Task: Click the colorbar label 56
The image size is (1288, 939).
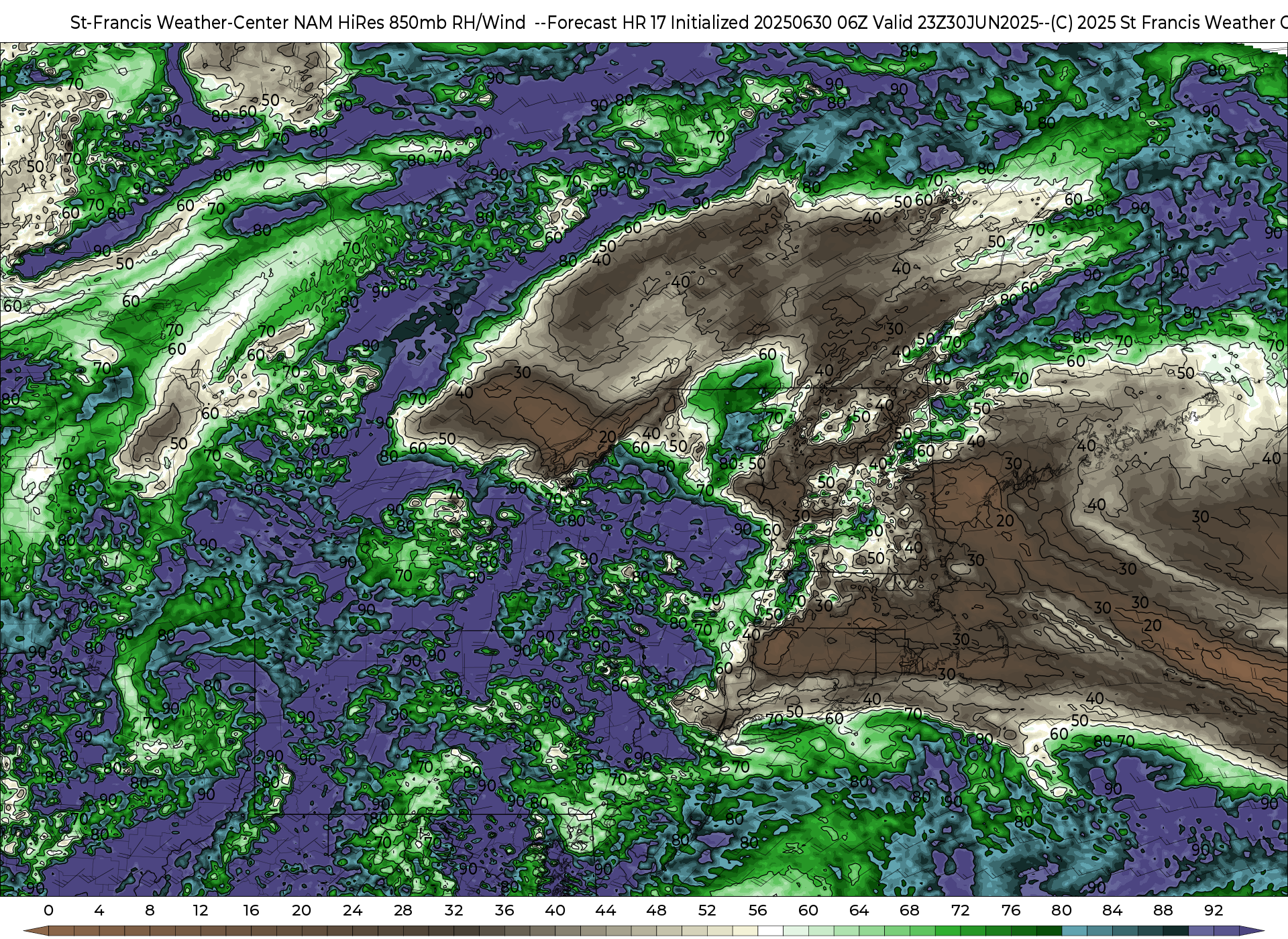Action: (x=757, y=910)
